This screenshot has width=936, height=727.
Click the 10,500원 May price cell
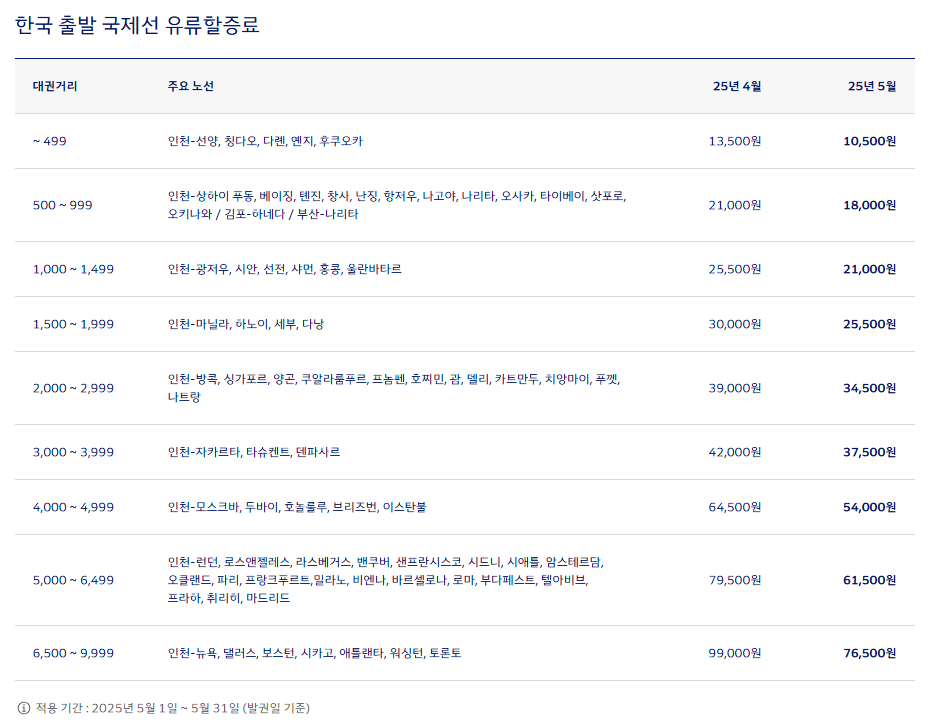[868, 141]
